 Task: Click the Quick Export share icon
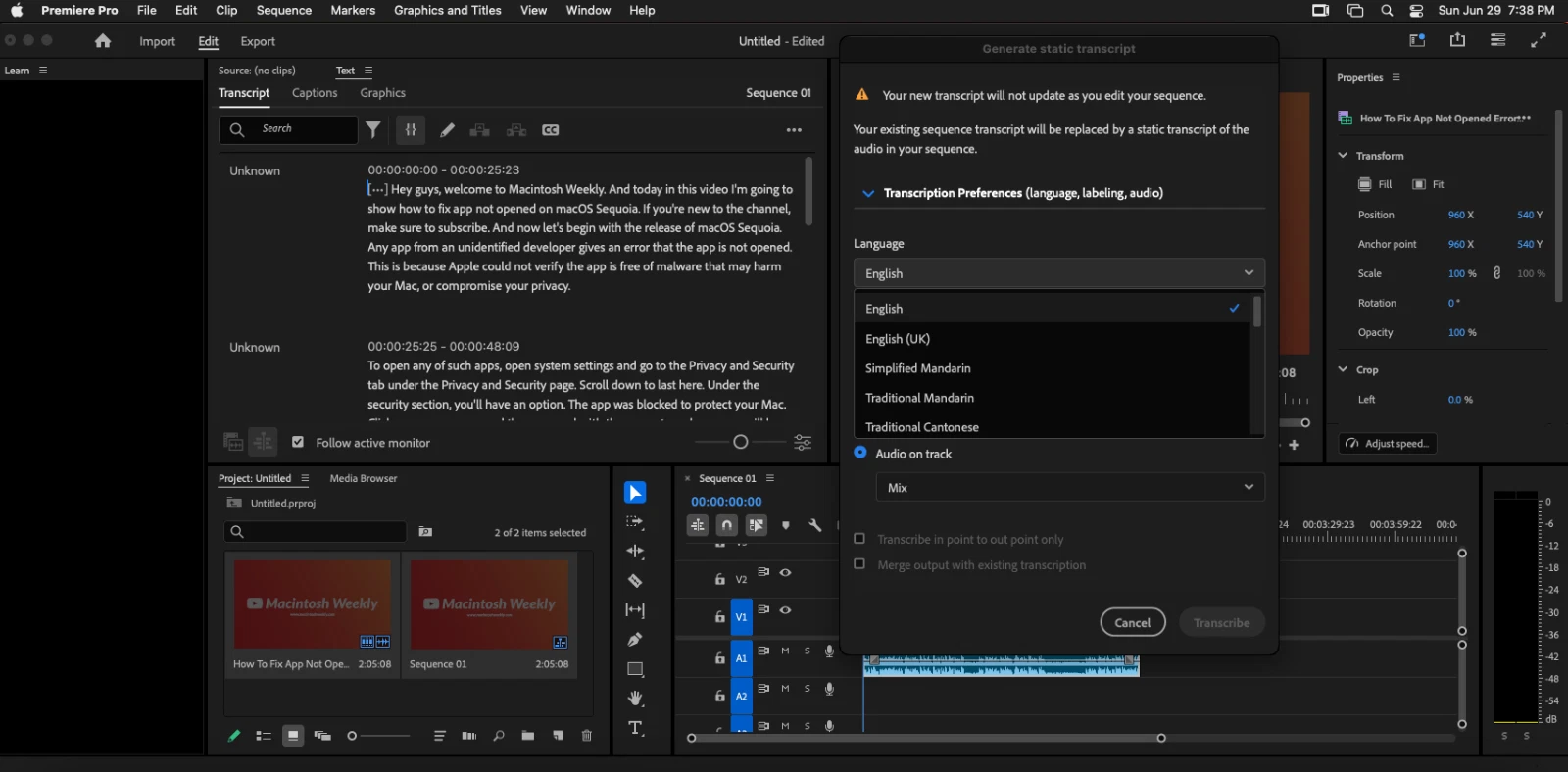pyautogui.click(x=1458, y=40)
